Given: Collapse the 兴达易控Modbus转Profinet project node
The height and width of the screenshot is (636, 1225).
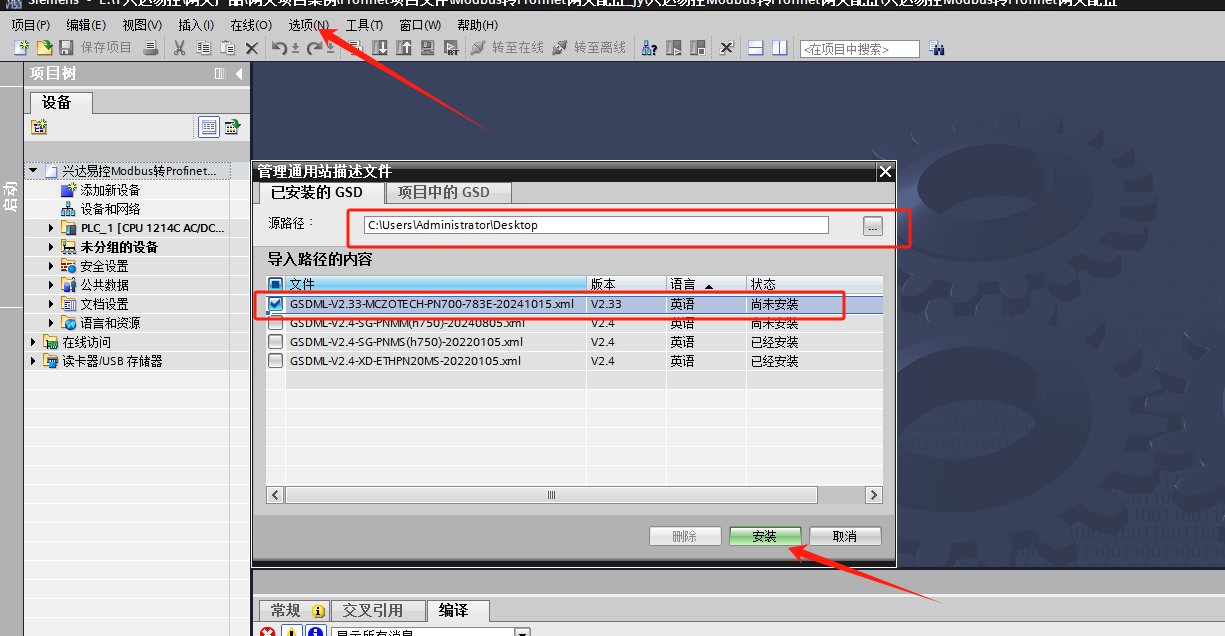Looking at the screenshot, I should [33, 171].
